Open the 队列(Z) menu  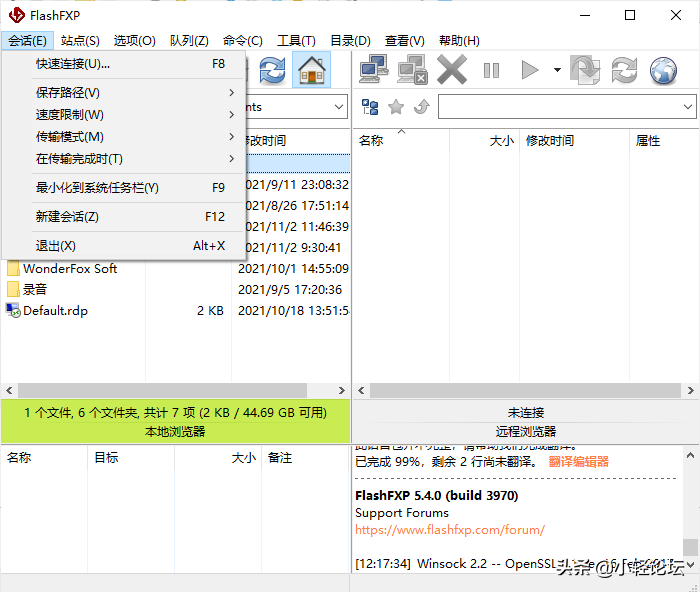click(189, 41)
